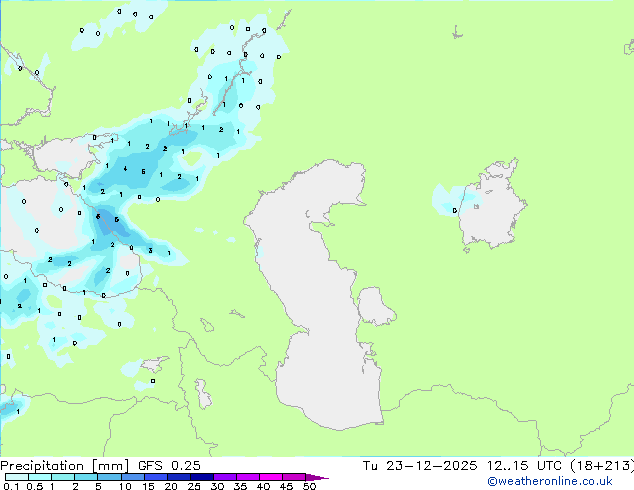
Task: Click the '25' legend scale label
Action: [x=194, y=486]
